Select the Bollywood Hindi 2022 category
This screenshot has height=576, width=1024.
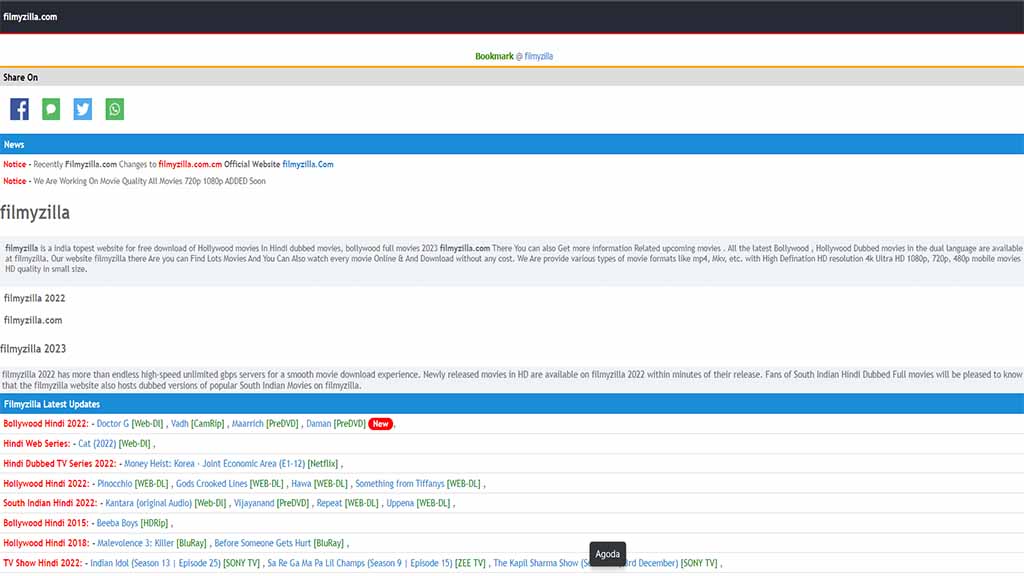(x=46, y=424)
